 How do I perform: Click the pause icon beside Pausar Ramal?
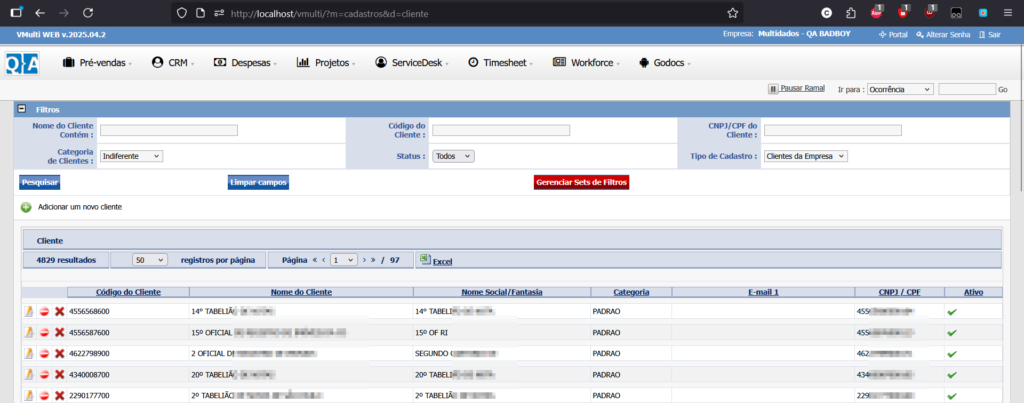pyautogui.click(x=773, y=89)
